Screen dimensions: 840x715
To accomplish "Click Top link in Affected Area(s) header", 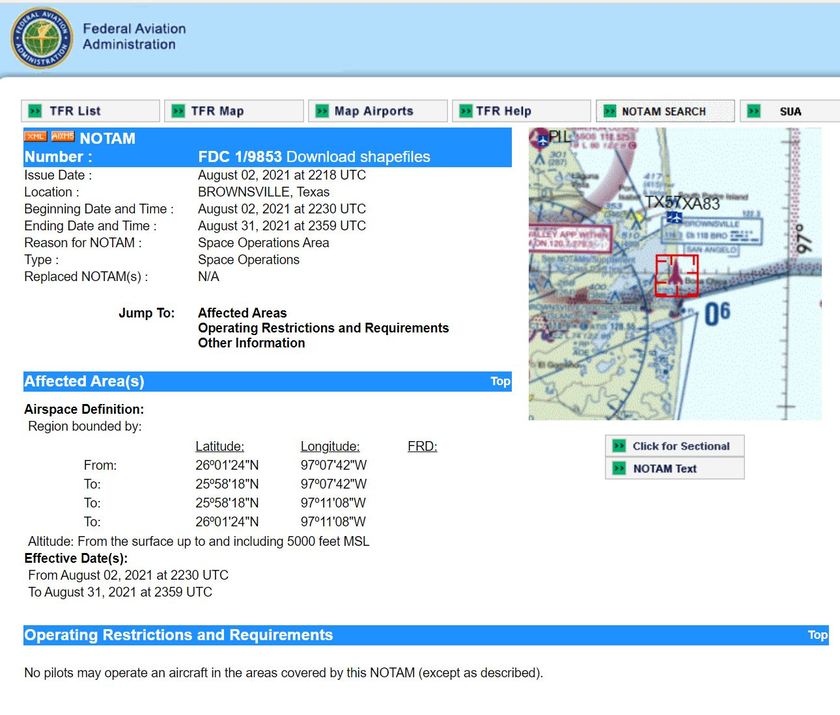I will tap(500, 381).
